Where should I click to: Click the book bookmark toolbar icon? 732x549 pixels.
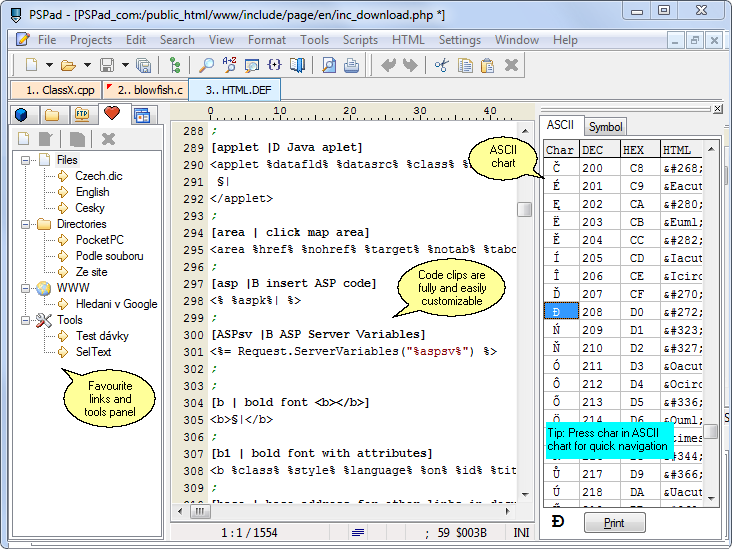pyautogui.click(x=297, y=65)
